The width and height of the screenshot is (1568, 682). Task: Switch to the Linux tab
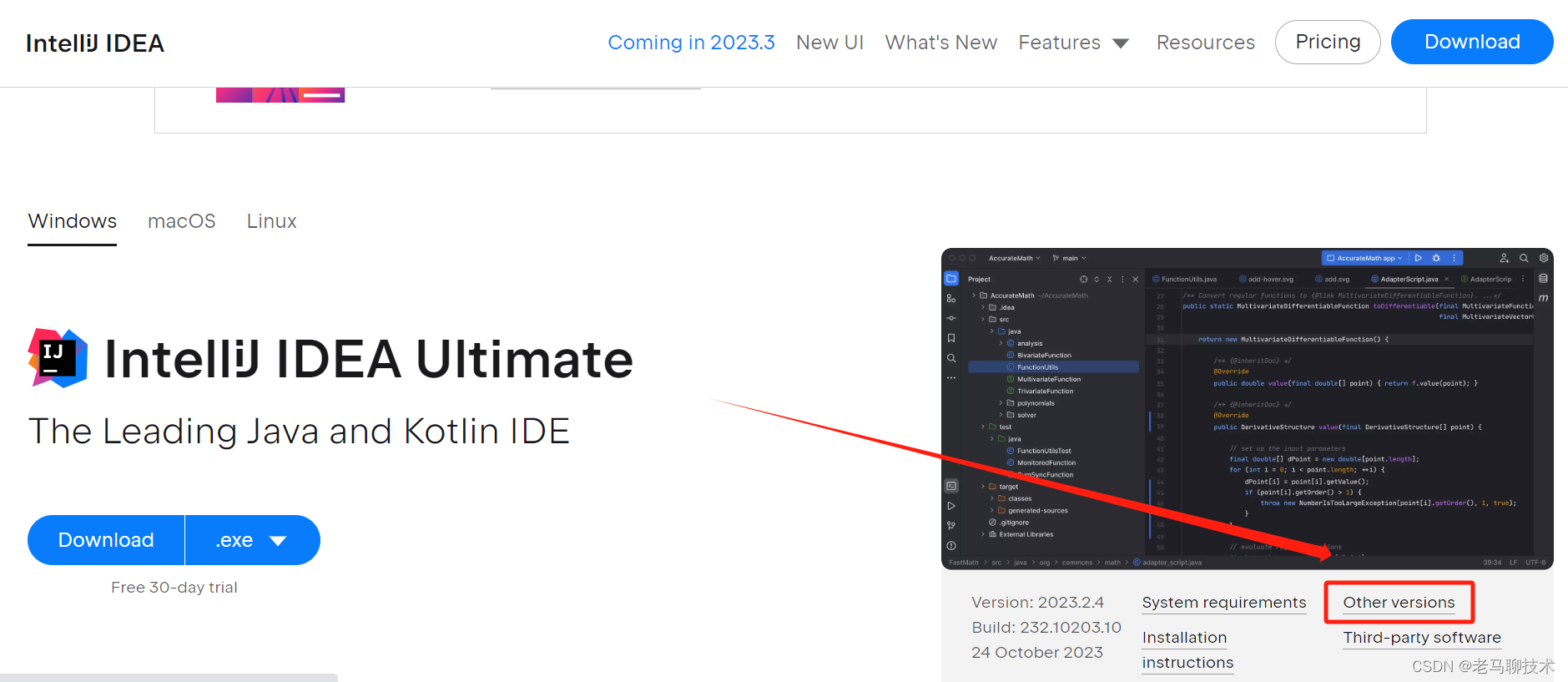coord(272,221)
